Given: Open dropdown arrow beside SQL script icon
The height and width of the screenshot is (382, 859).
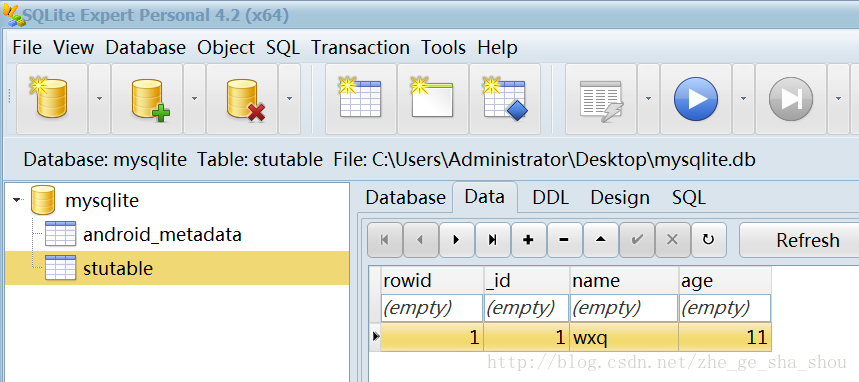Looking at the screenshot, I should pyautogui.click(x=649, y=99).
